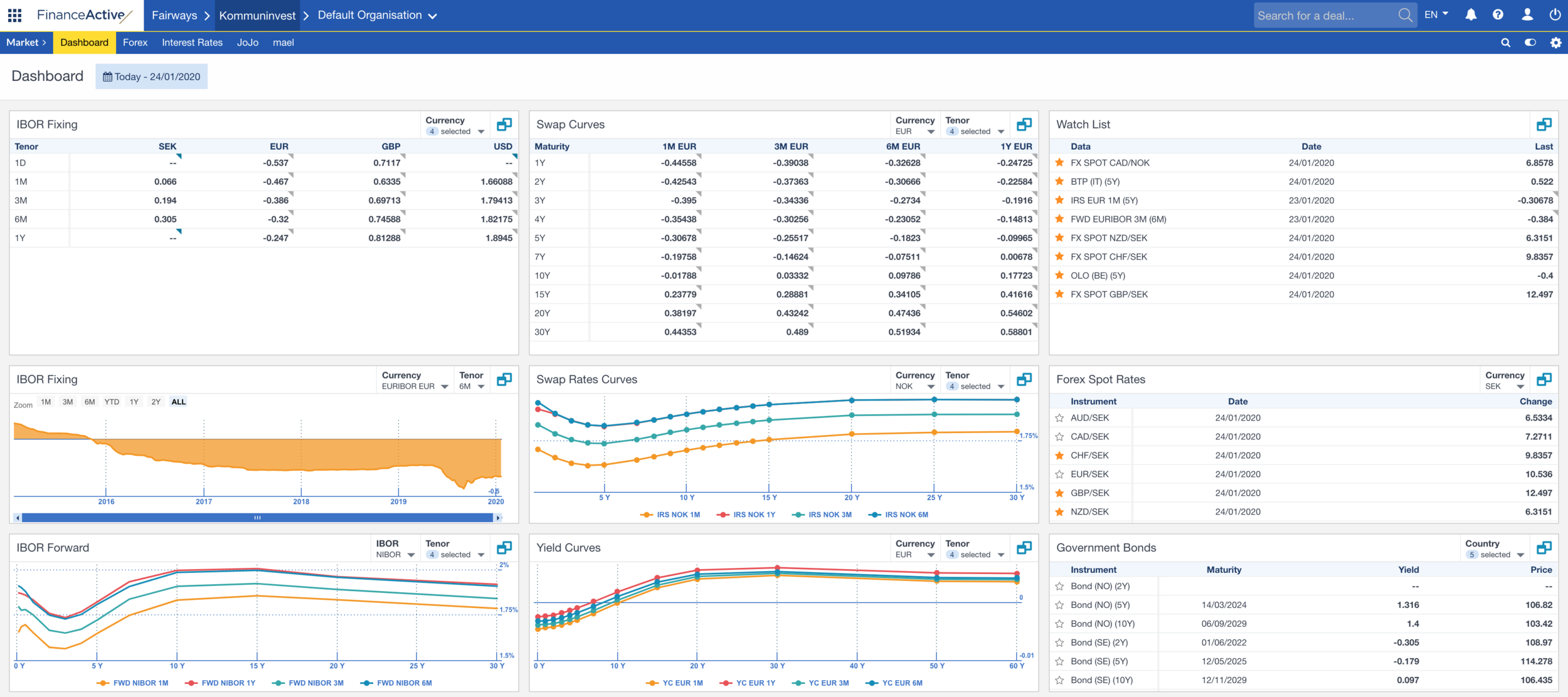Switch to the Forex tab
1568x697 pixels.
point(135,43)
